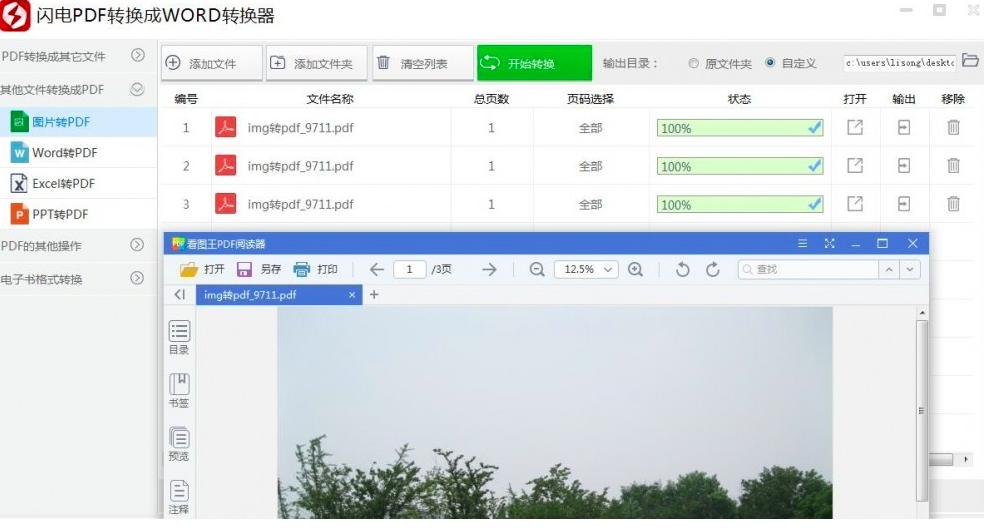Select the 自定义 output radio option
Screen dimensions: 984x530
[770, 63]
